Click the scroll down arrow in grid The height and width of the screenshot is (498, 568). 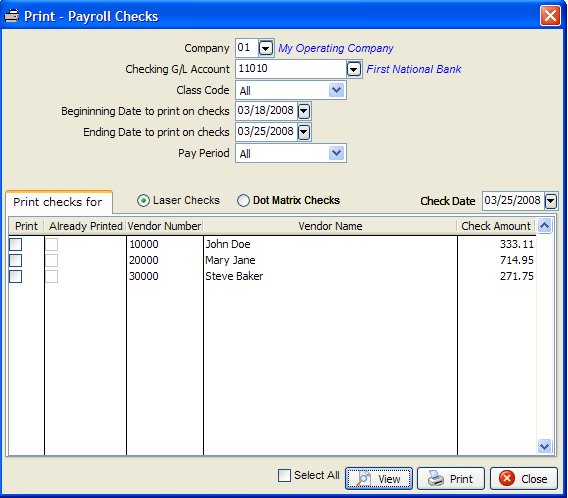(544, 446)
